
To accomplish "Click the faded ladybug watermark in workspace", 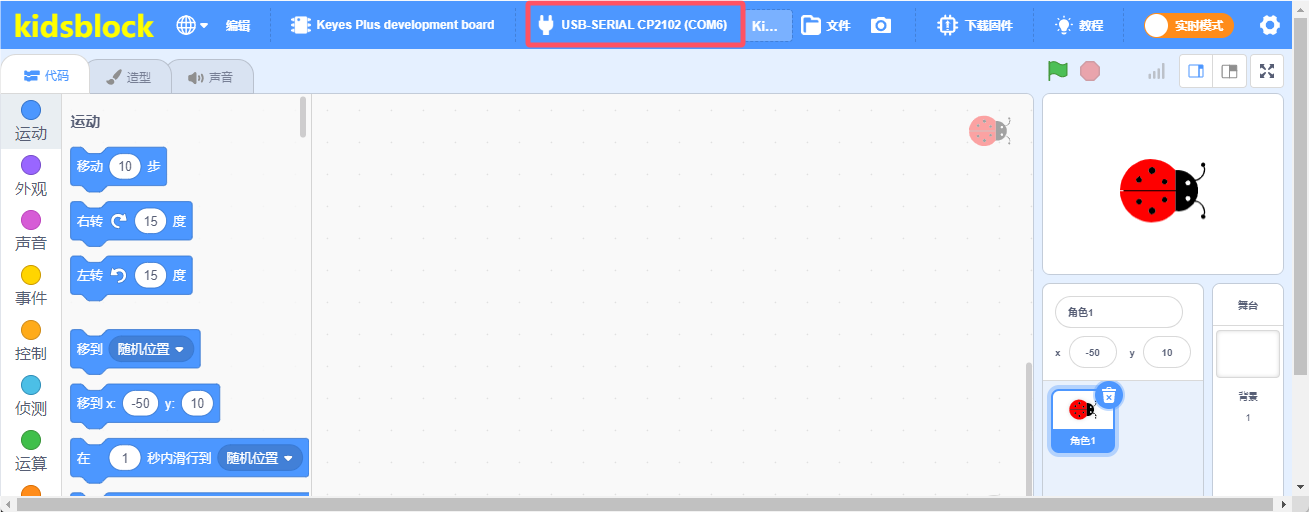I will (x=990, y=131).
